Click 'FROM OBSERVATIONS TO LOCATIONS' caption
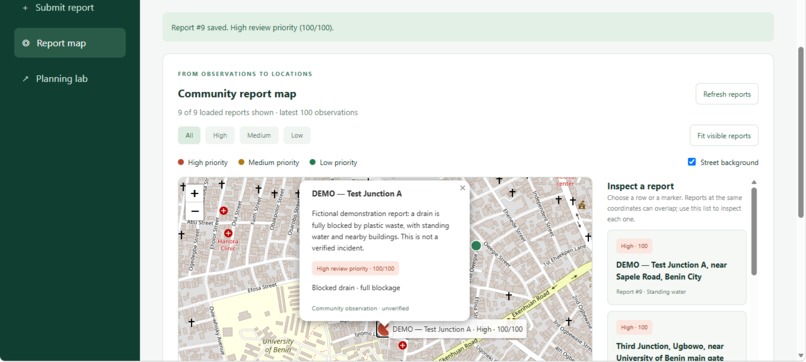Viewport: 806px width, 362px height. pos(245,74)
